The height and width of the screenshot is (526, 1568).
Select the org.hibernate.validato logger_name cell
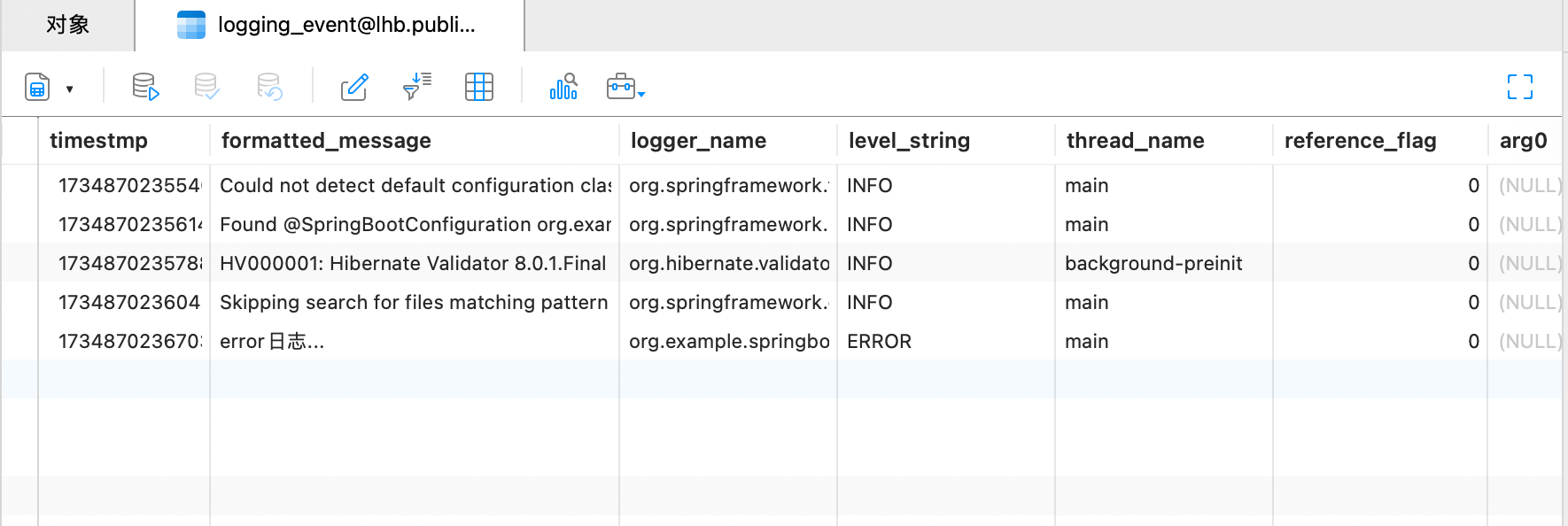point(728,263)
